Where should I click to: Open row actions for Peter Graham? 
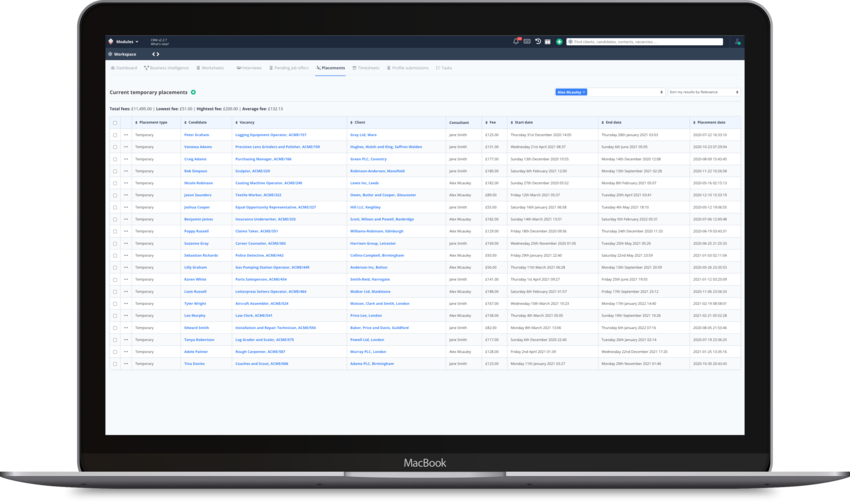click(x=126, y=135)
